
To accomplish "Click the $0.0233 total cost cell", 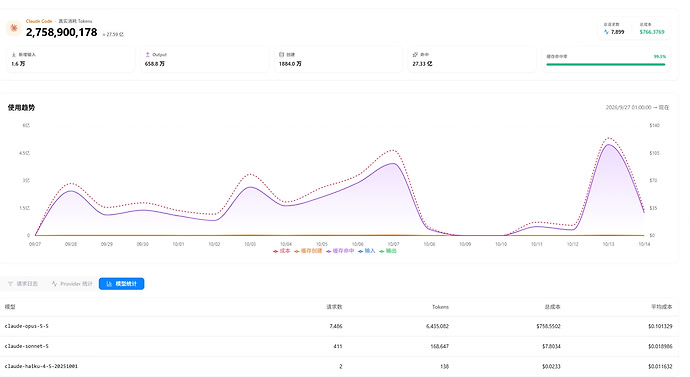I will tap(551, 366).
